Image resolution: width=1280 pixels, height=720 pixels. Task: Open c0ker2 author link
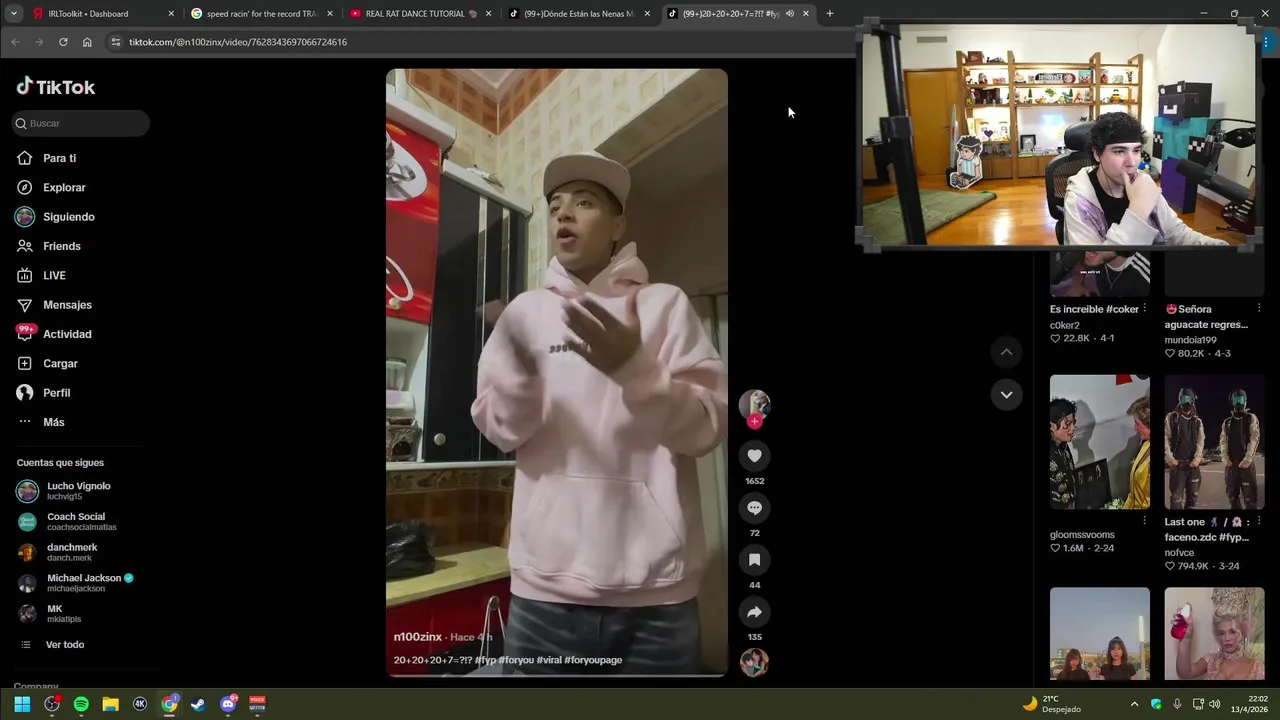[1065, 326]
